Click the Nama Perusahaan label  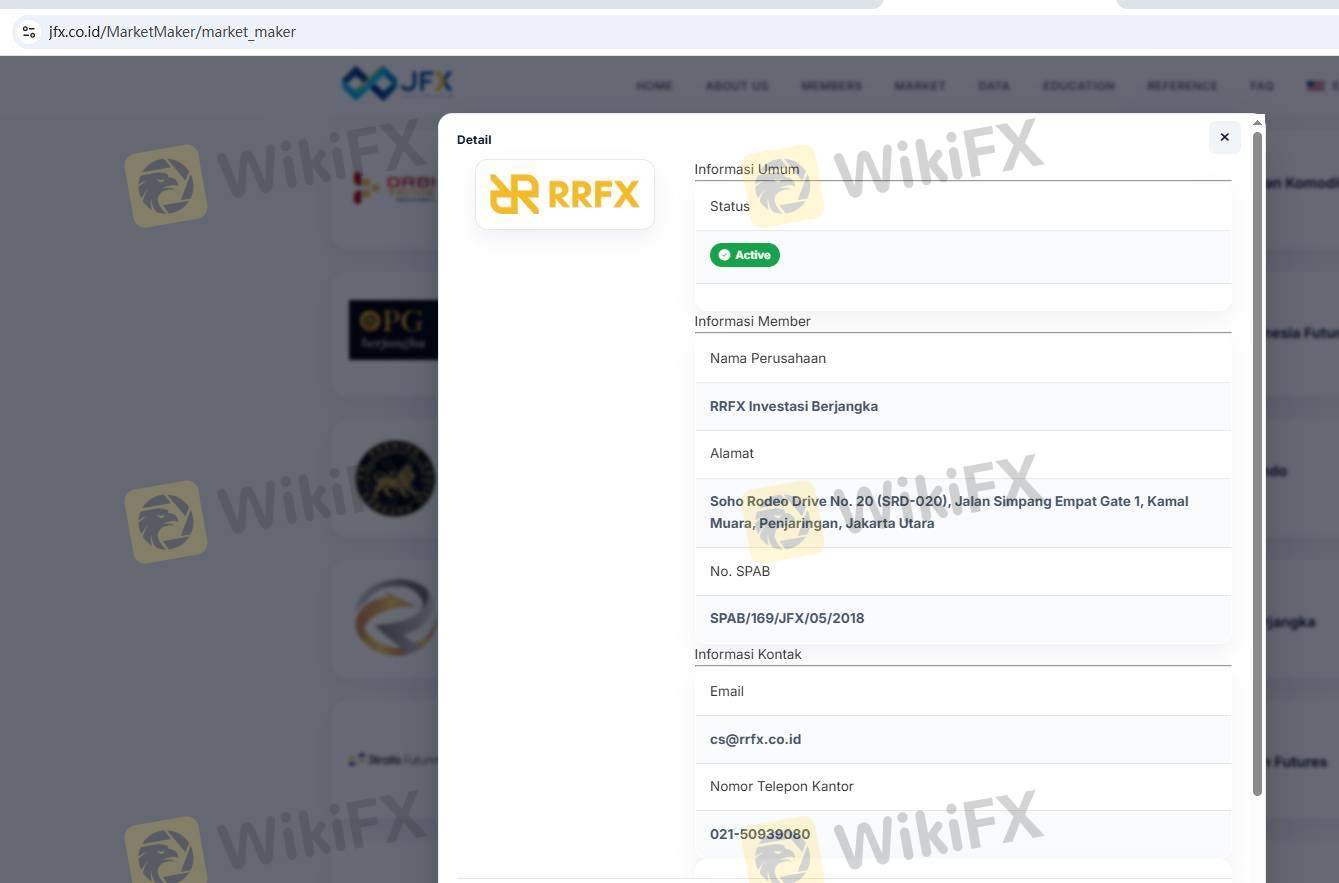pyautogui.click(x=768, y=358)
